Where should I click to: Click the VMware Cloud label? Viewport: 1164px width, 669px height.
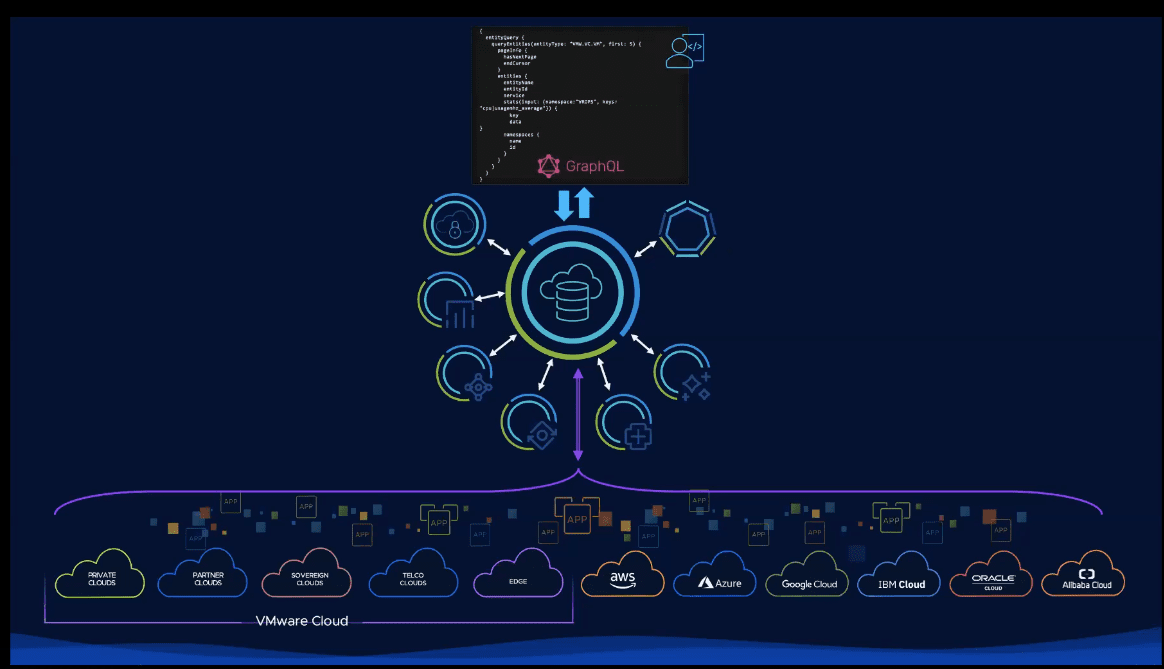(x=302, y=621)
